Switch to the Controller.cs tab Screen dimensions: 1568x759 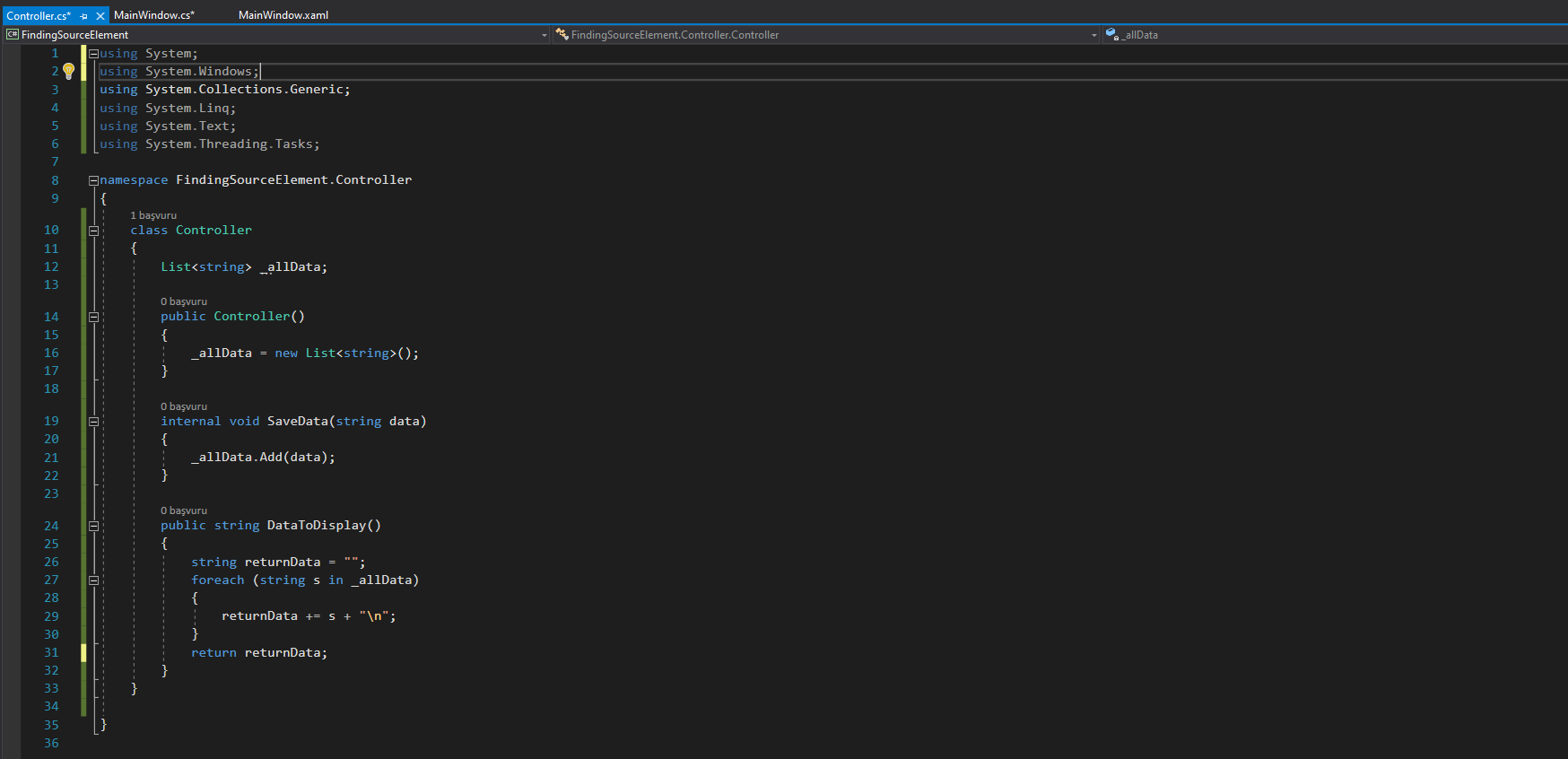pyautogui.click(x=39, y=16)
